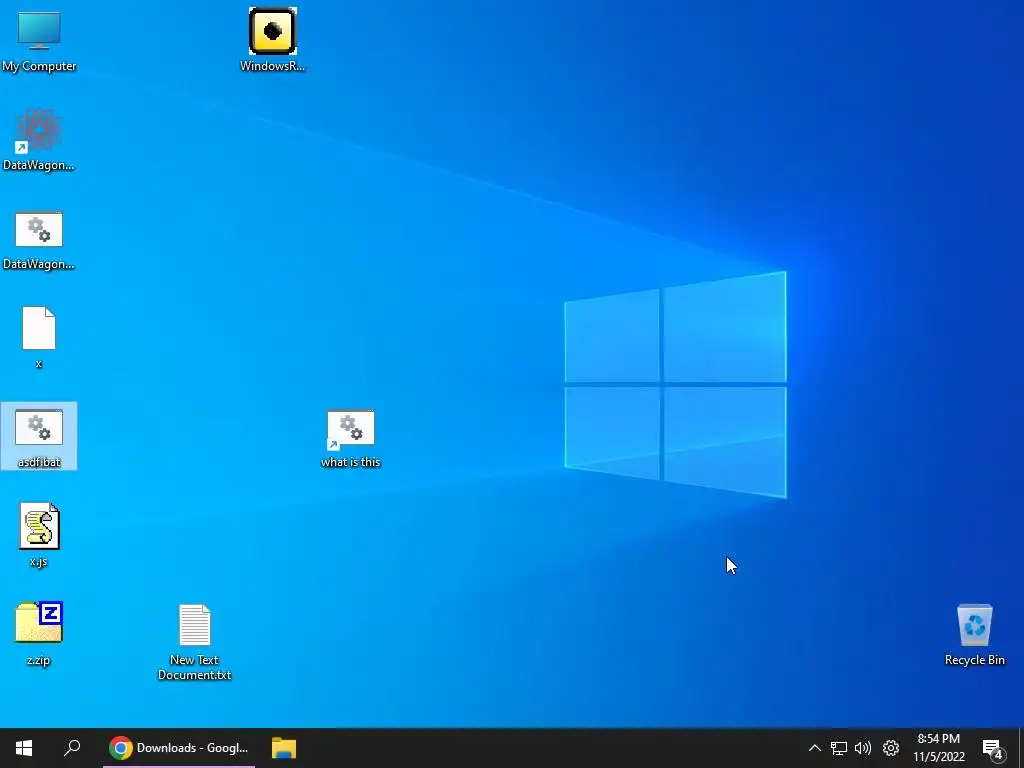1024x768 pixels.
Task: Show hidden tray icons chevron
Action: (814, 748)
